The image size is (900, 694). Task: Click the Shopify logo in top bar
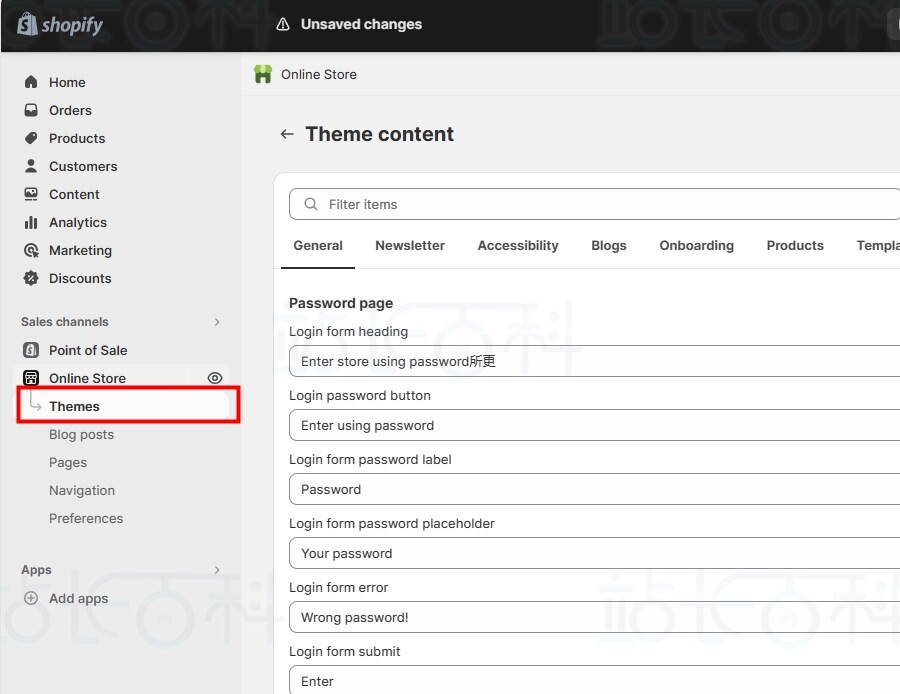point(60,25)
